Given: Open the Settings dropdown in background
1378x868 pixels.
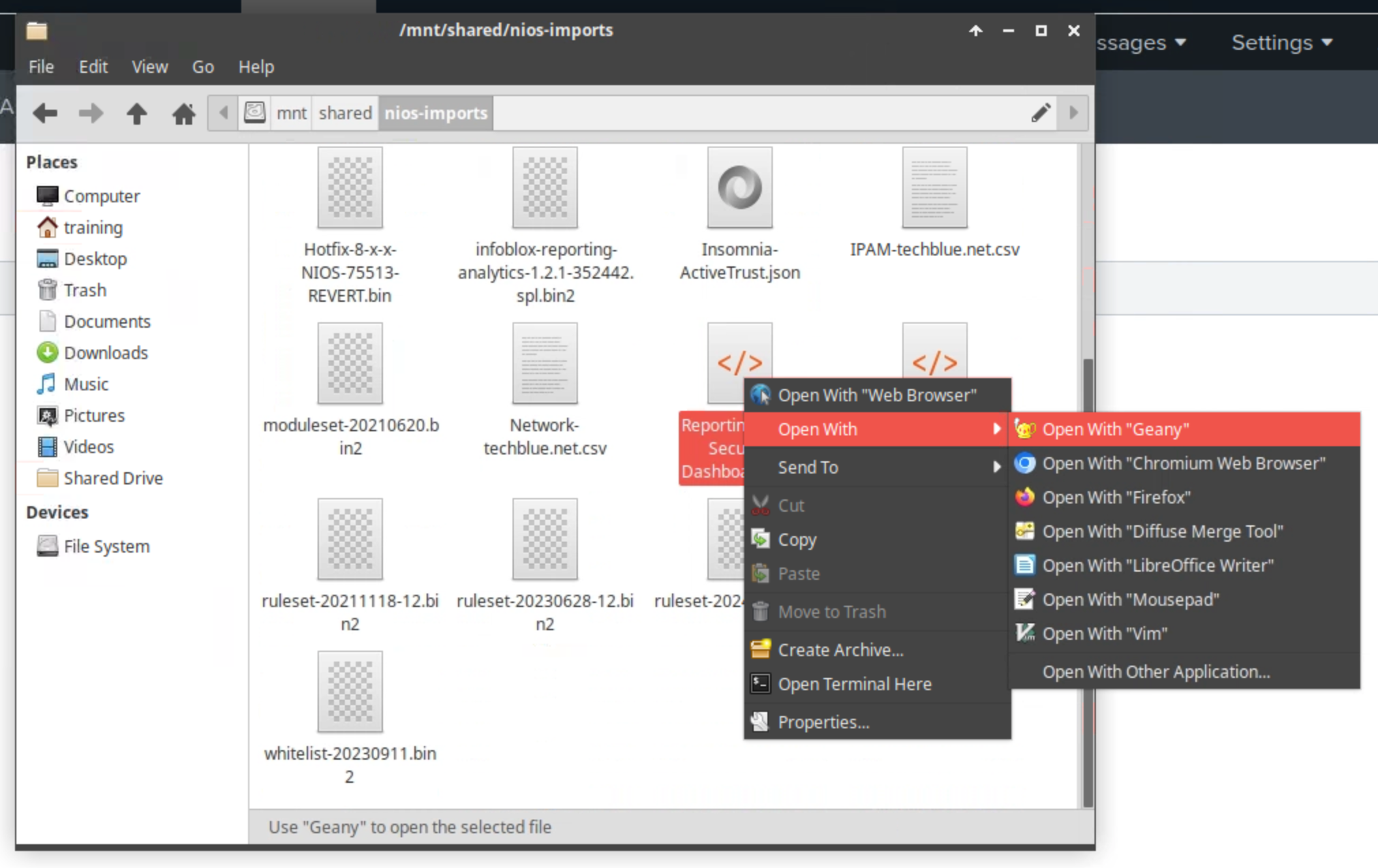Looking at the screenshot, I should [1281, 43].
